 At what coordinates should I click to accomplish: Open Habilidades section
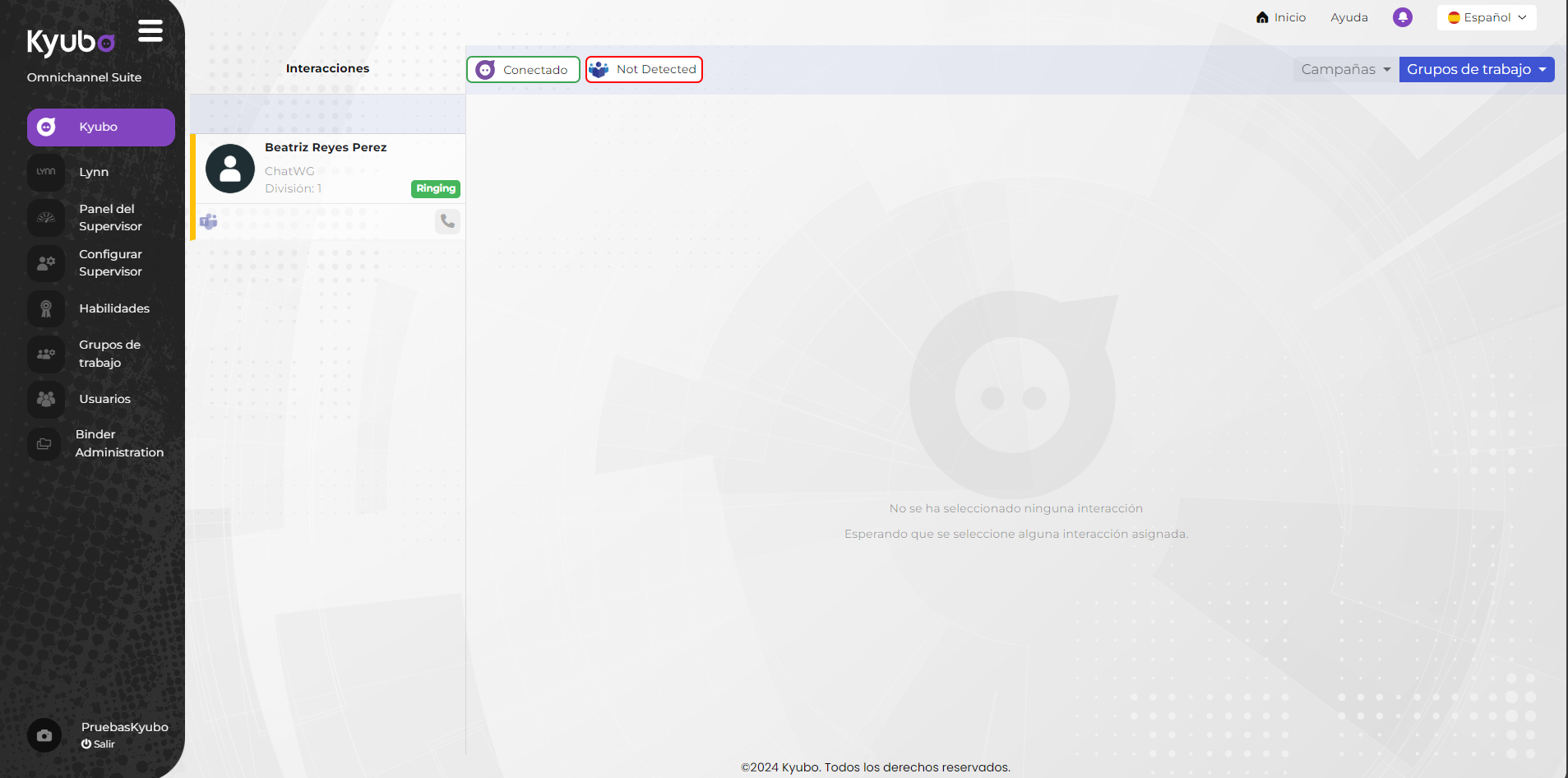114,308
